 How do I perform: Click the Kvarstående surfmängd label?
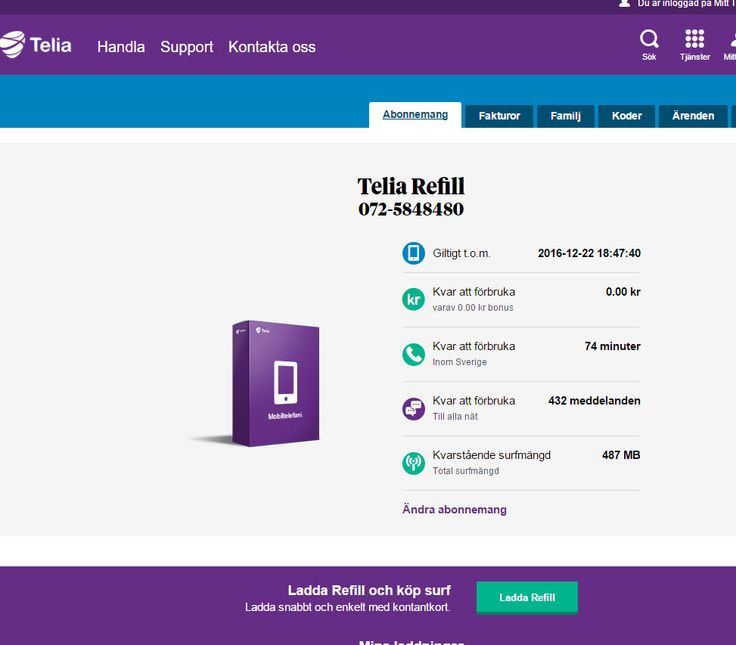point(491,455)
